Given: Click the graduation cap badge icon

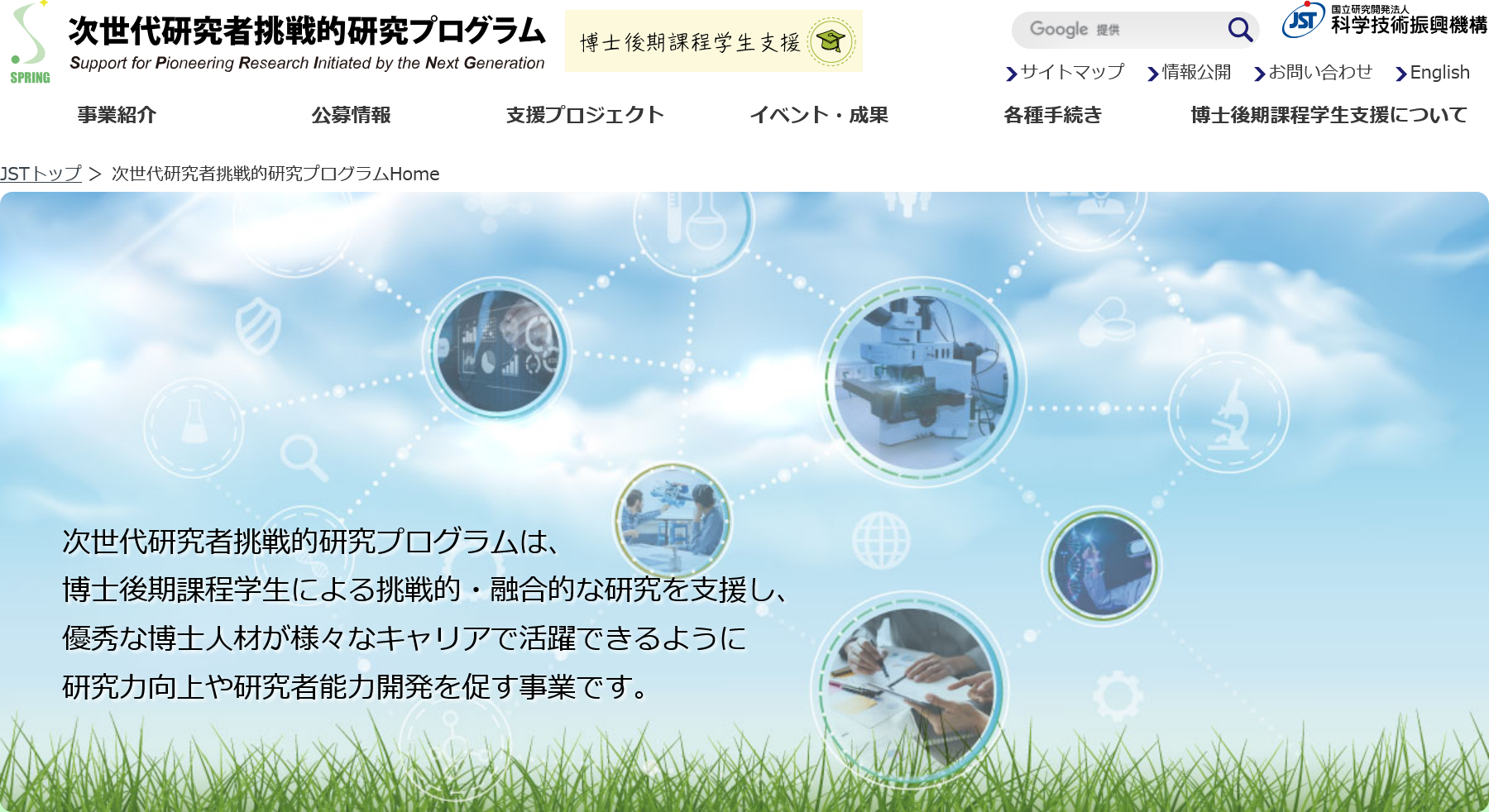Looking at the screenshot, I should [x=831, y=41].
